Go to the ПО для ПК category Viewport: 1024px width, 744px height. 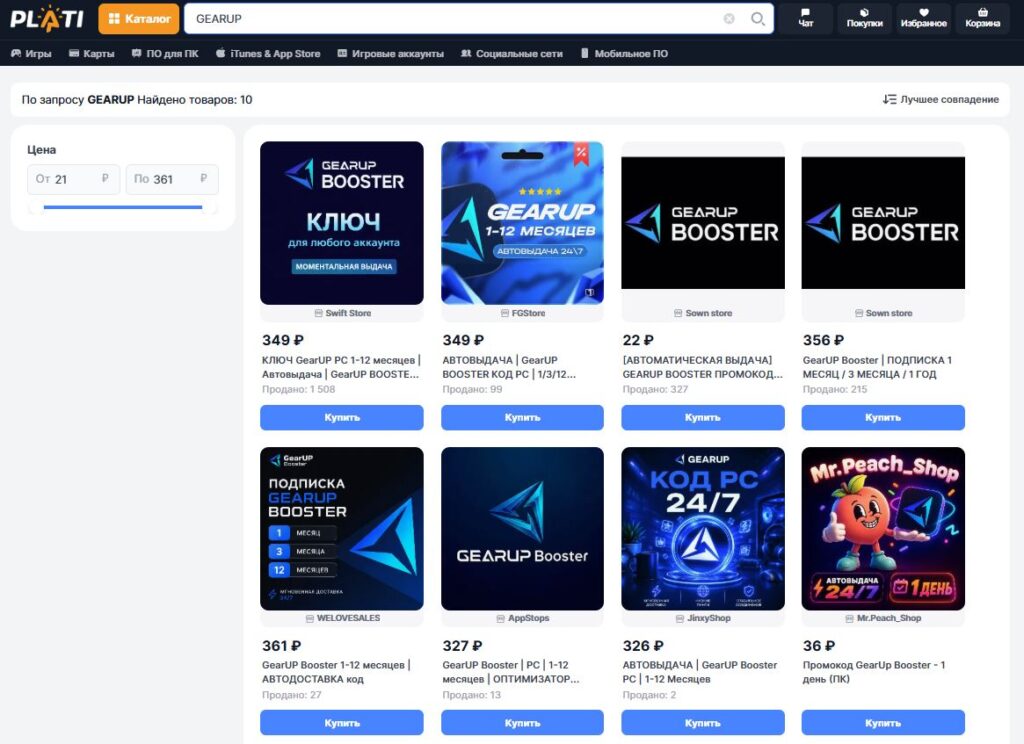(165, 54)
